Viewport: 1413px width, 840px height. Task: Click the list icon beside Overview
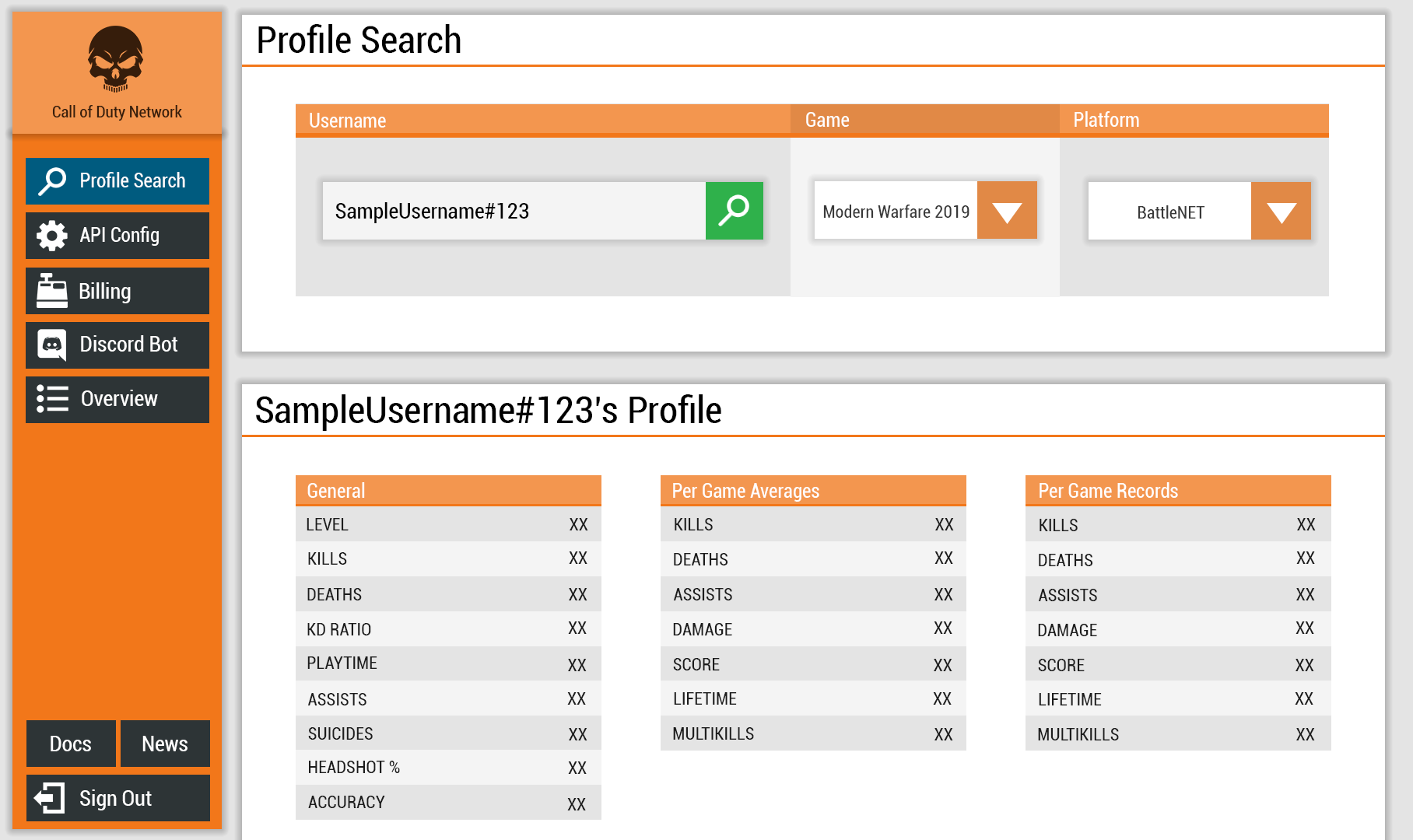tap(52, 399)
